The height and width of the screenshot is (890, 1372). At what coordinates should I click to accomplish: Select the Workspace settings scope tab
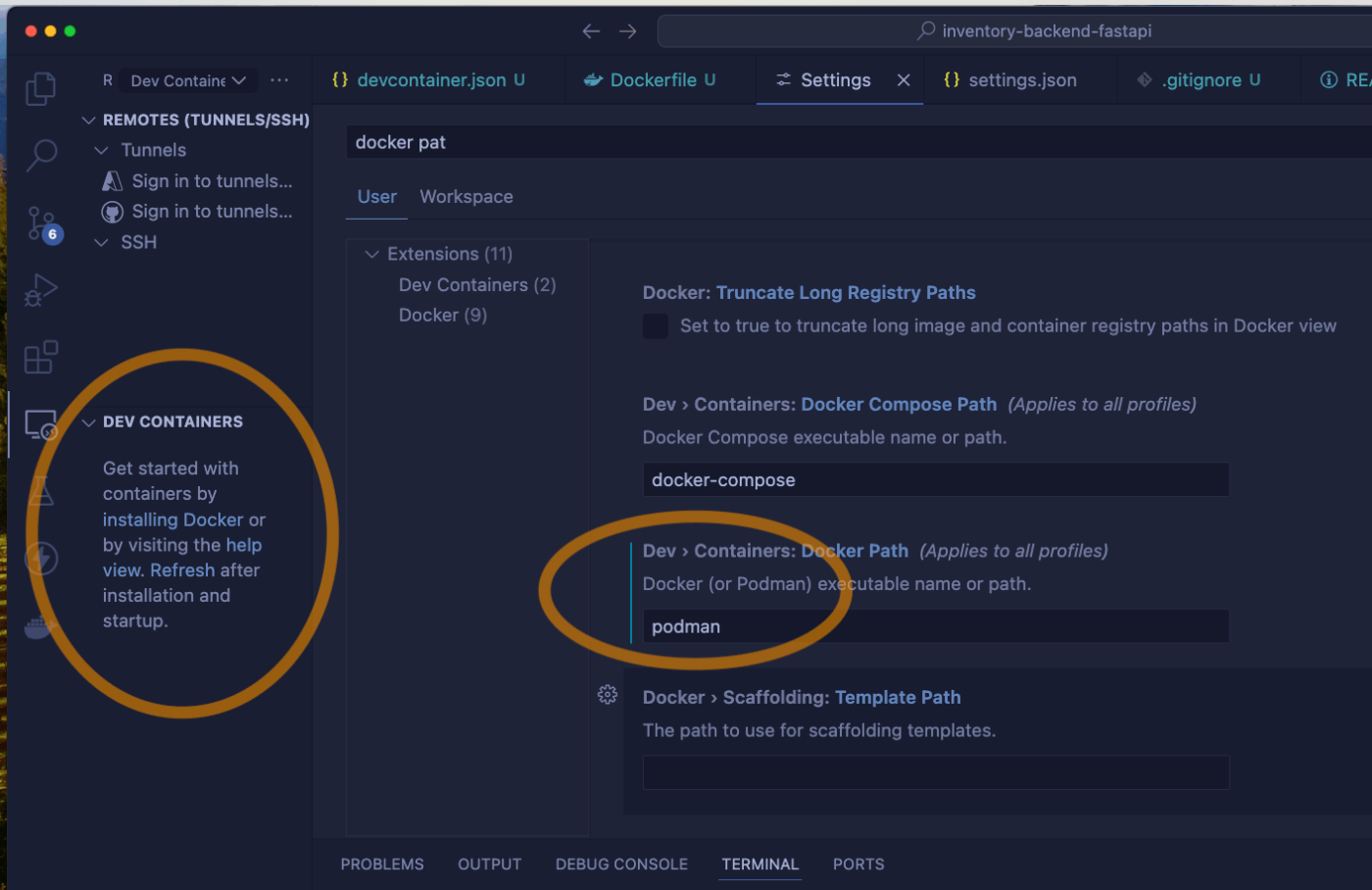coord(466,197)
